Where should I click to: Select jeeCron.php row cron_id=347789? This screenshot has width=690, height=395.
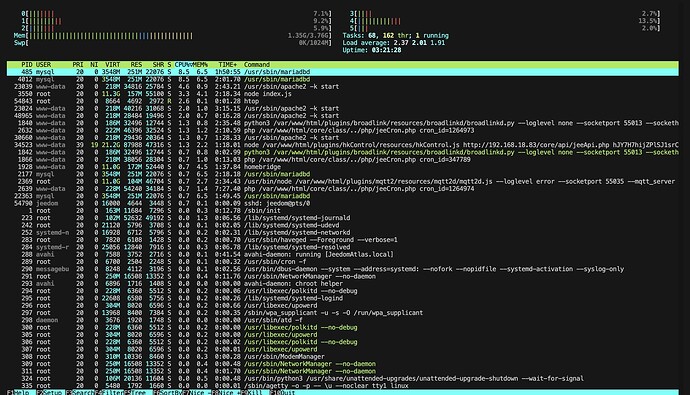[342, 160]
